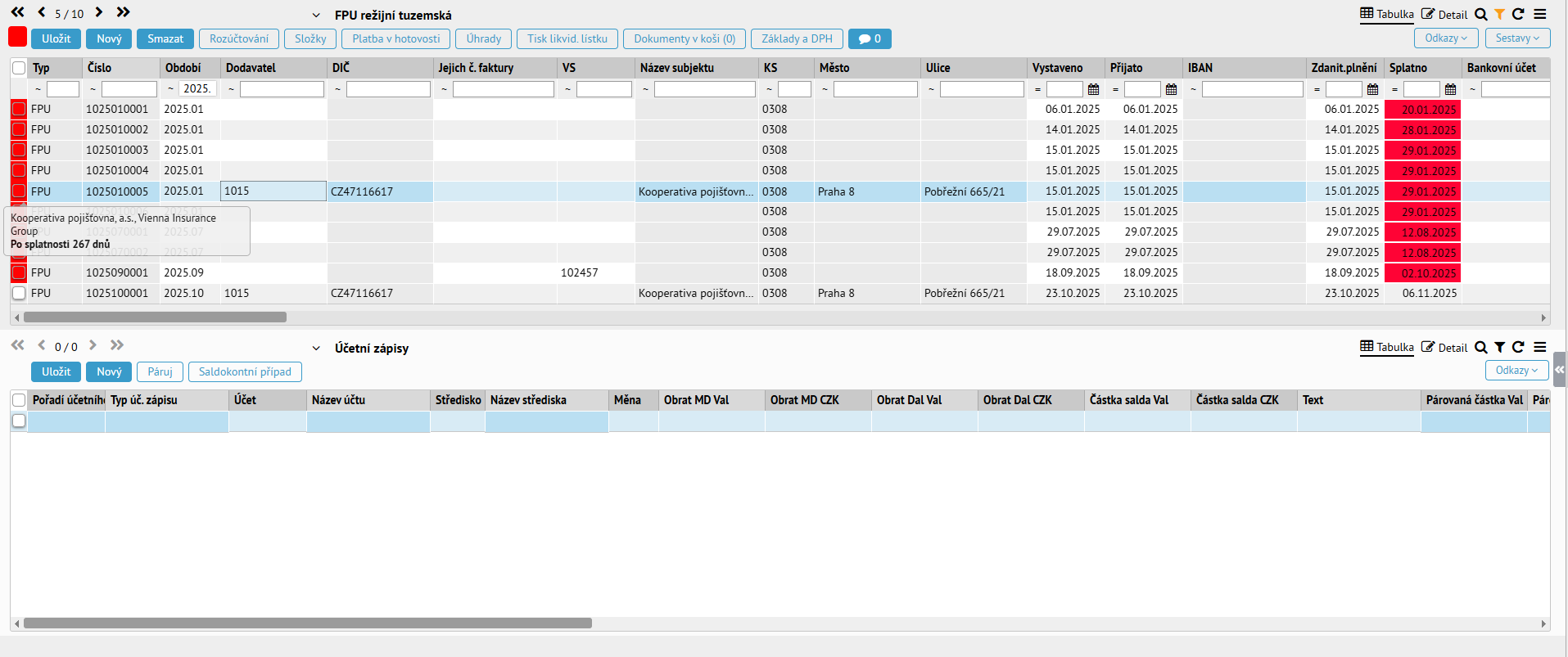
Task: Go to the previous invoice record
Action: point(42,12)
